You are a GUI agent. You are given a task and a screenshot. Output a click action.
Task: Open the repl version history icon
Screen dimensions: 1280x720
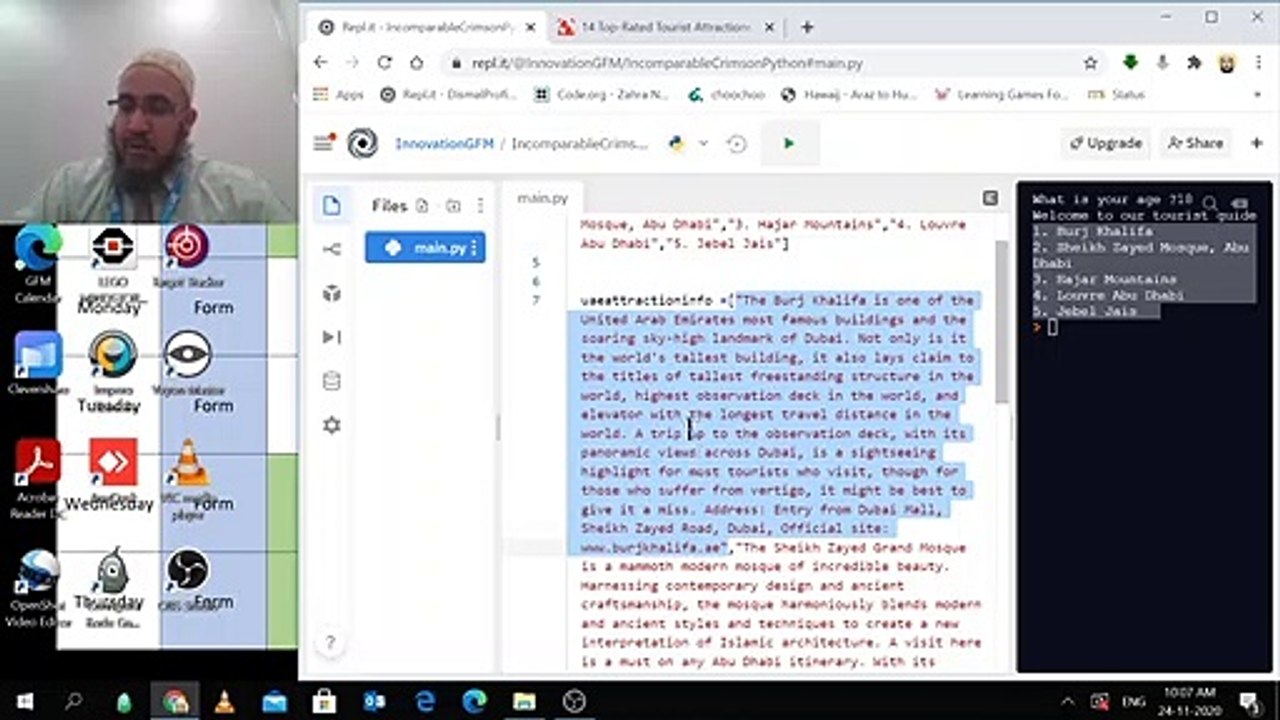(737, 143)
